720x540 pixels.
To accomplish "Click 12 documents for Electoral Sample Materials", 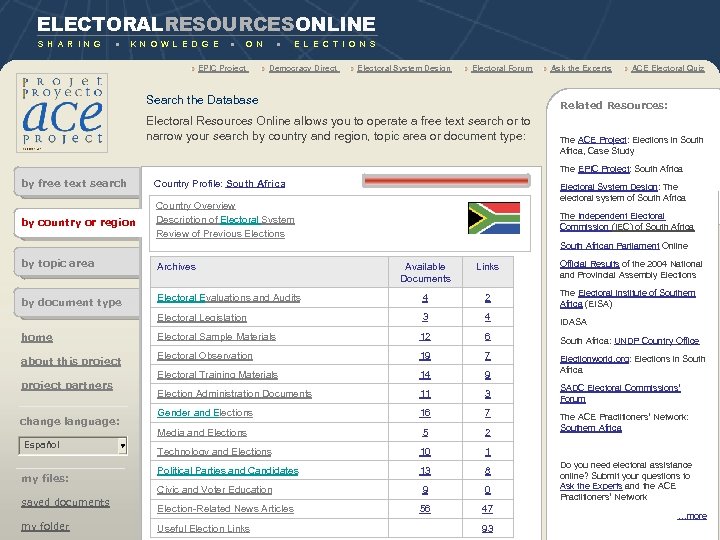I will pyautogui.click(x=425, y=337).
